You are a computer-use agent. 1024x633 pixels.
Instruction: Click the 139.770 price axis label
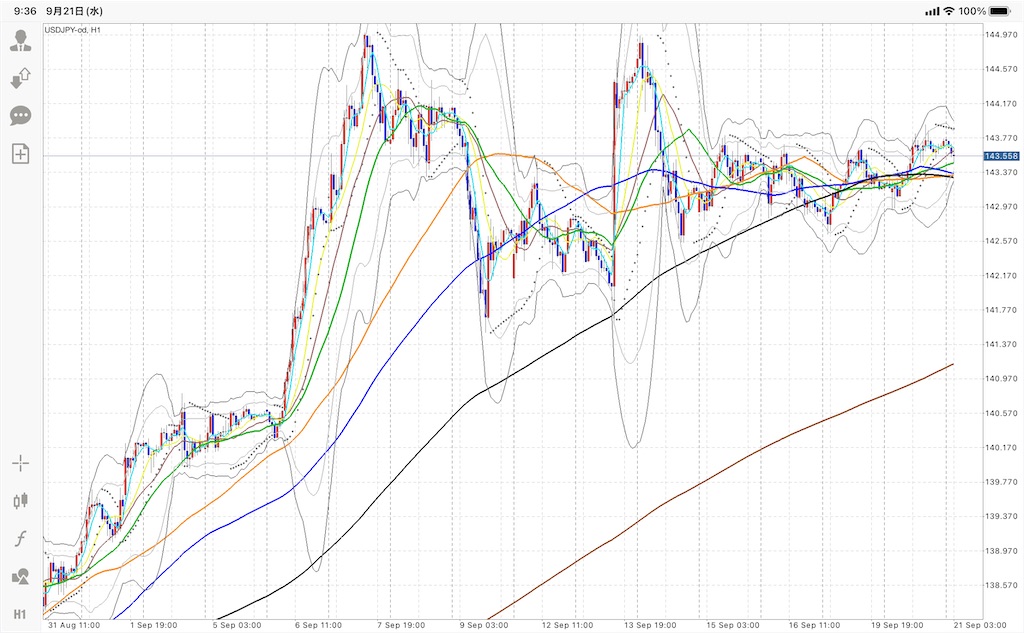1001,482
